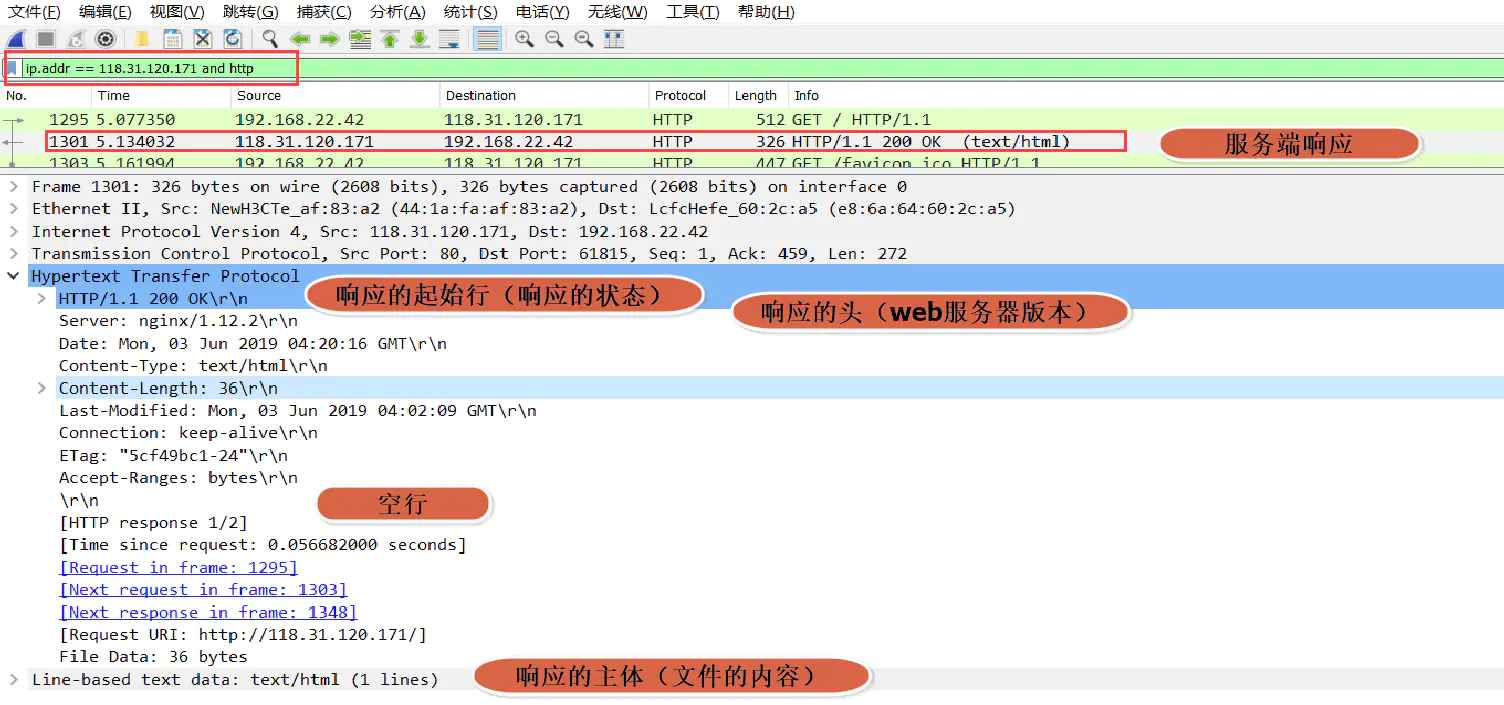This screenshot has height=705, width=1504.
Task: Open the 捕获(C) menu
Action: pos(324,12)
